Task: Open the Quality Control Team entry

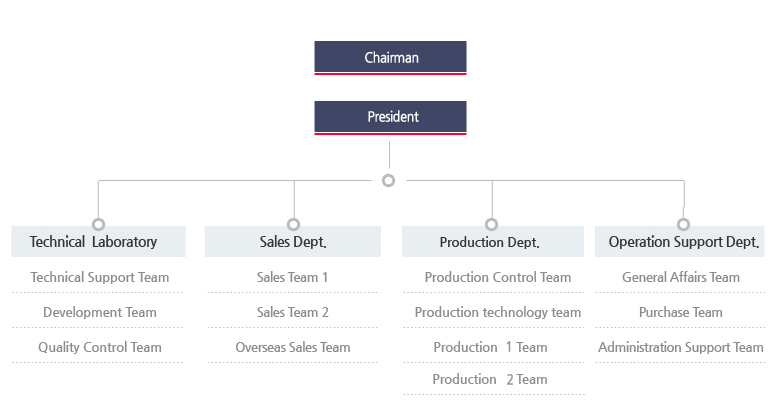Action: click(100, 347)
